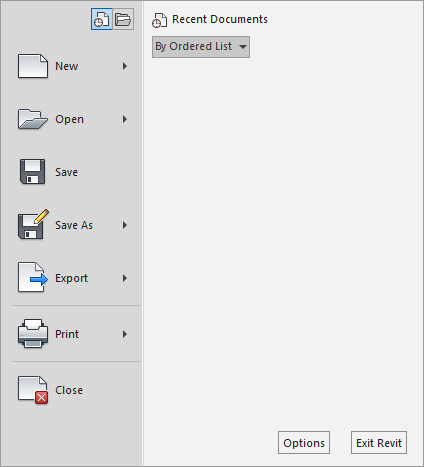Expand the Print submenu arrow
Image resolution: width=424 pixels, height=467 pixels.
[125, 334]
